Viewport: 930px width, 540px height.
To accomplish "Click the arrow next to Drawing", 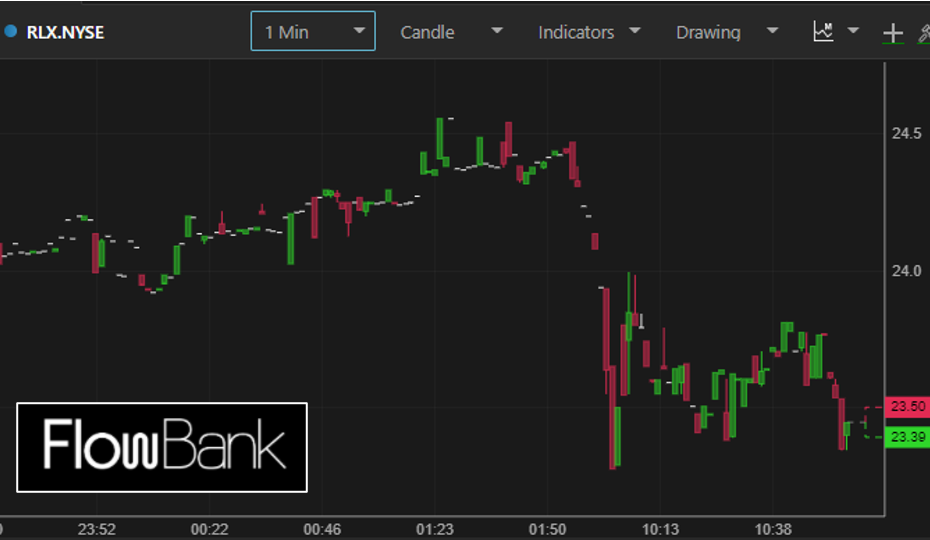I will (772, 31).
